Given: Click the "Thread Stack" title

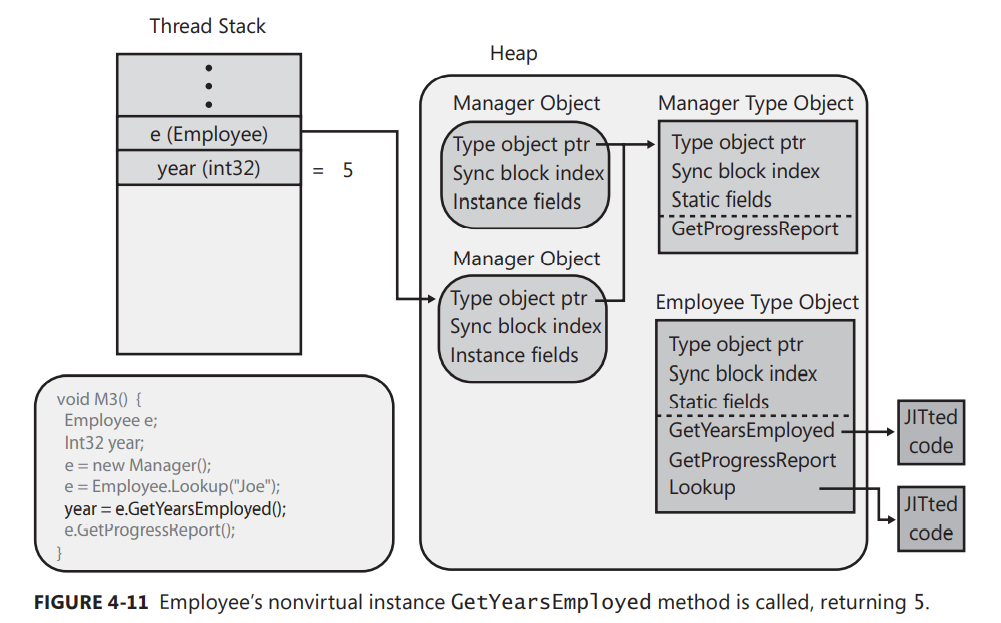Looking at the screenshot, I should (208, 26).
